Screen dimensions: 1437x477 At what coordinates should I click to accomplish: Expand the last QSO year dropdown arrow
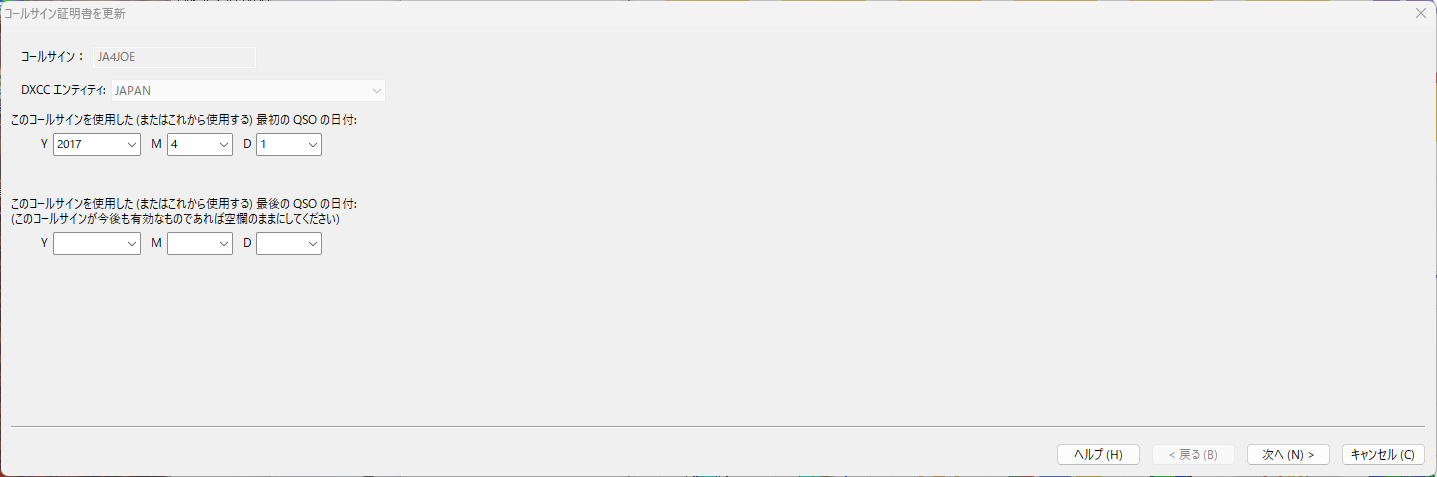[132, 244]
